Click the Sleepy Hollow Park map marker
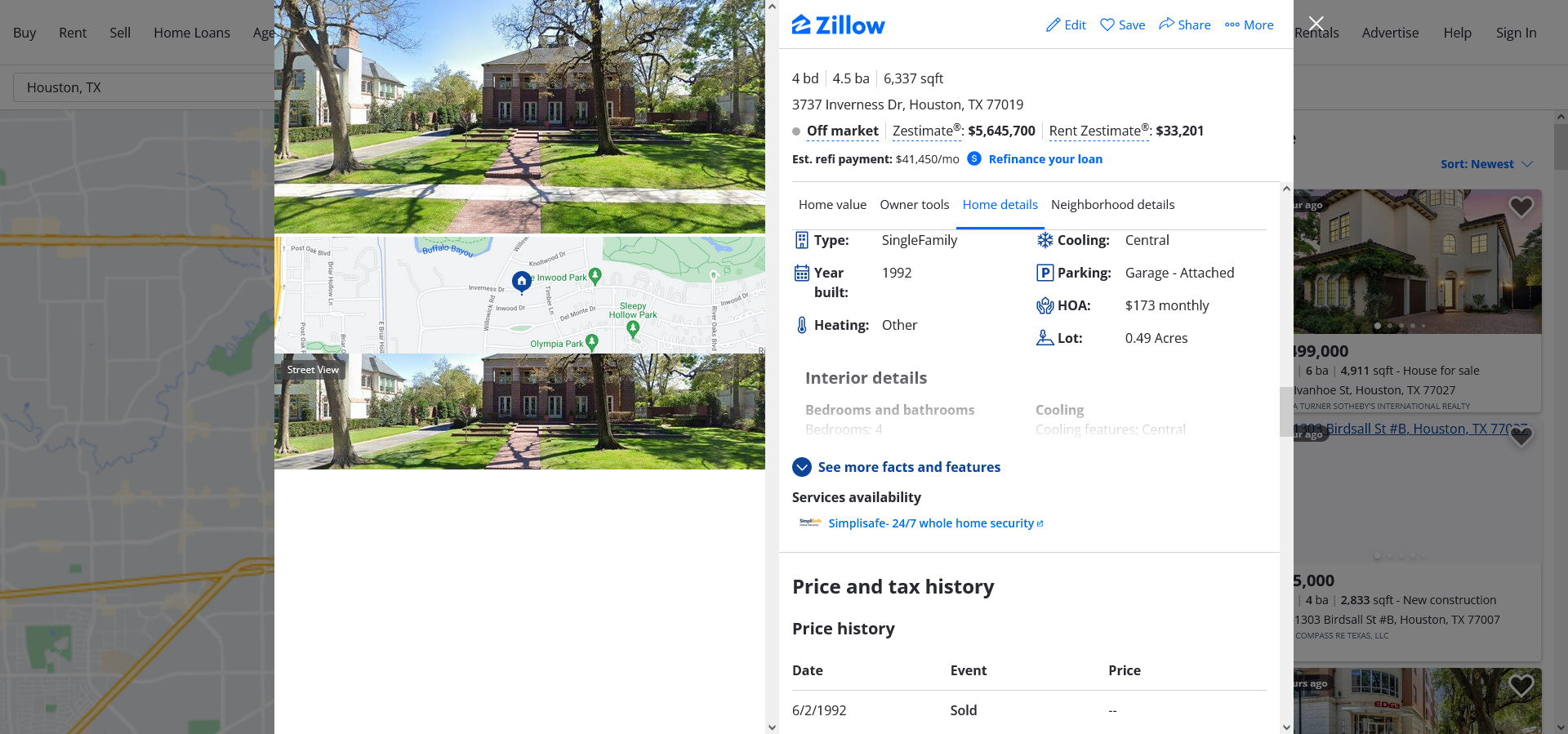Image resolution: width=1568 pixels, height=734 pixels. [x=632, y=329]
